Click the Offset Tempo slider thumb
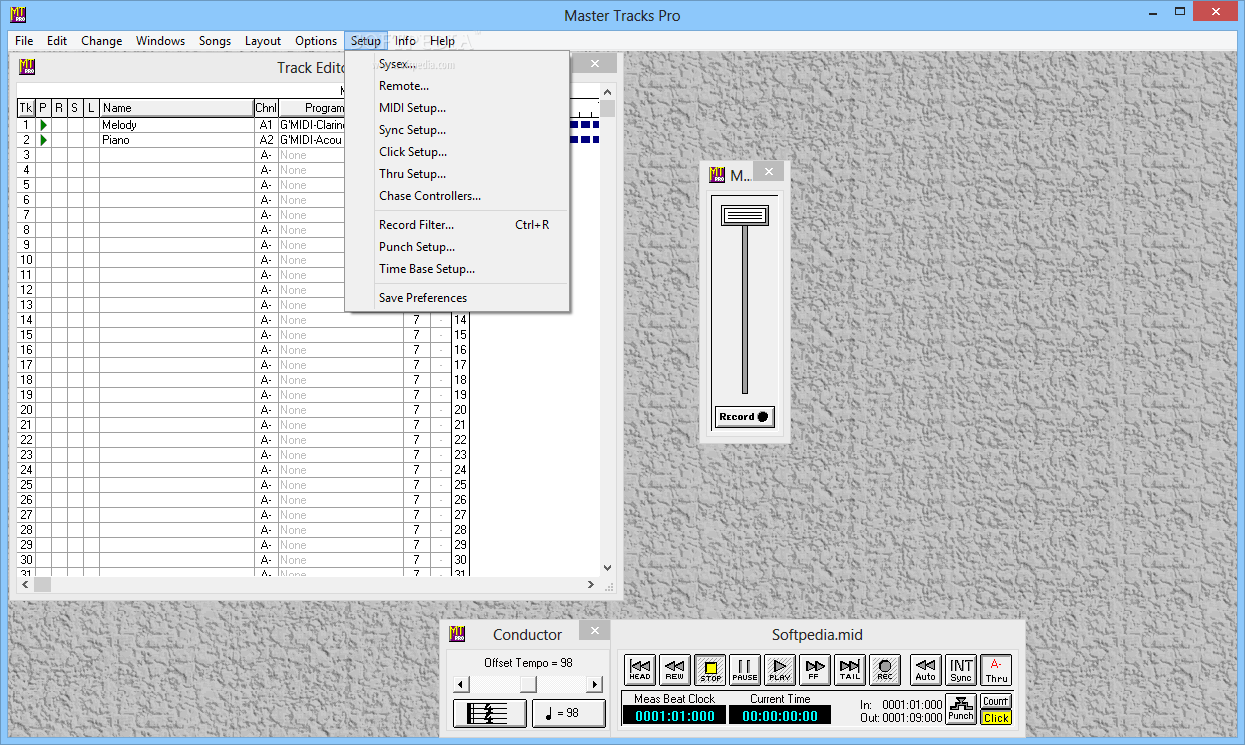The image size is (1245, 745). pos(528,684)
